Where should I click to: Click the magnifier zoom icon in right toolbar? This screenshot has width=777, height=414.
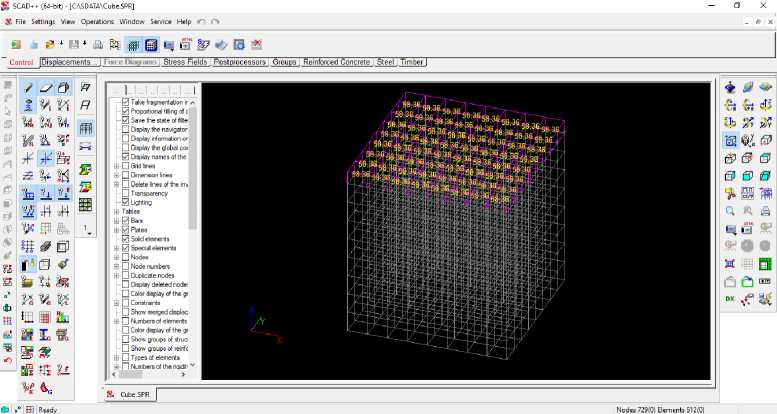(x=730, y=211)
